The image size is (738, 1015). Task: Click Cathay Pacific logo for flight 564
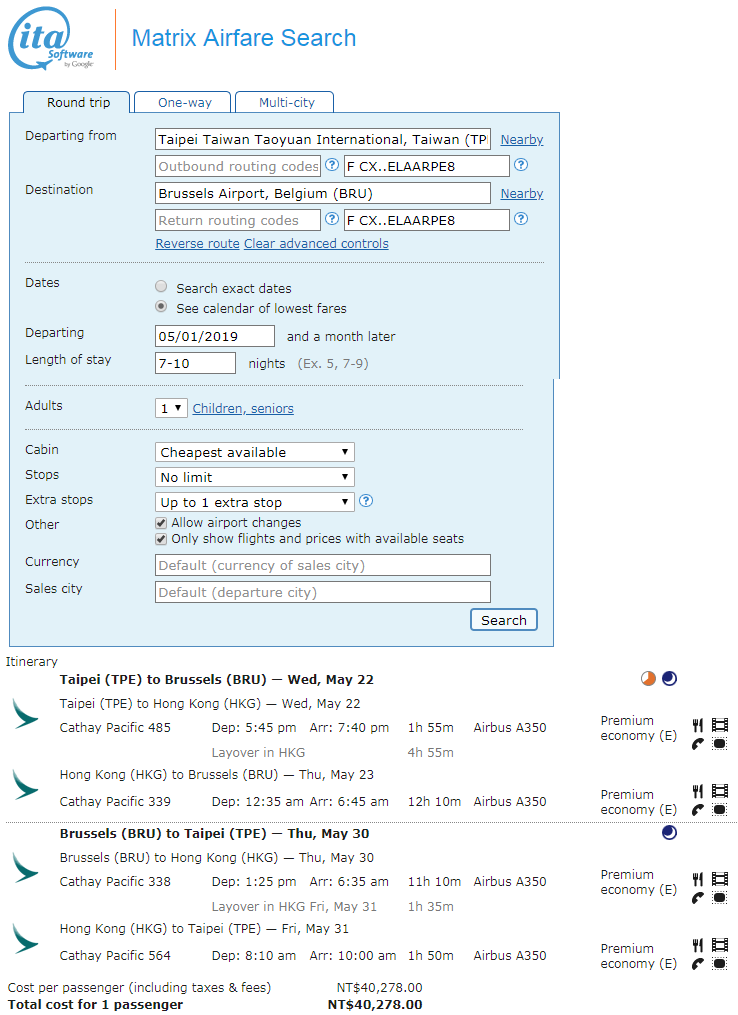point(25,939)
